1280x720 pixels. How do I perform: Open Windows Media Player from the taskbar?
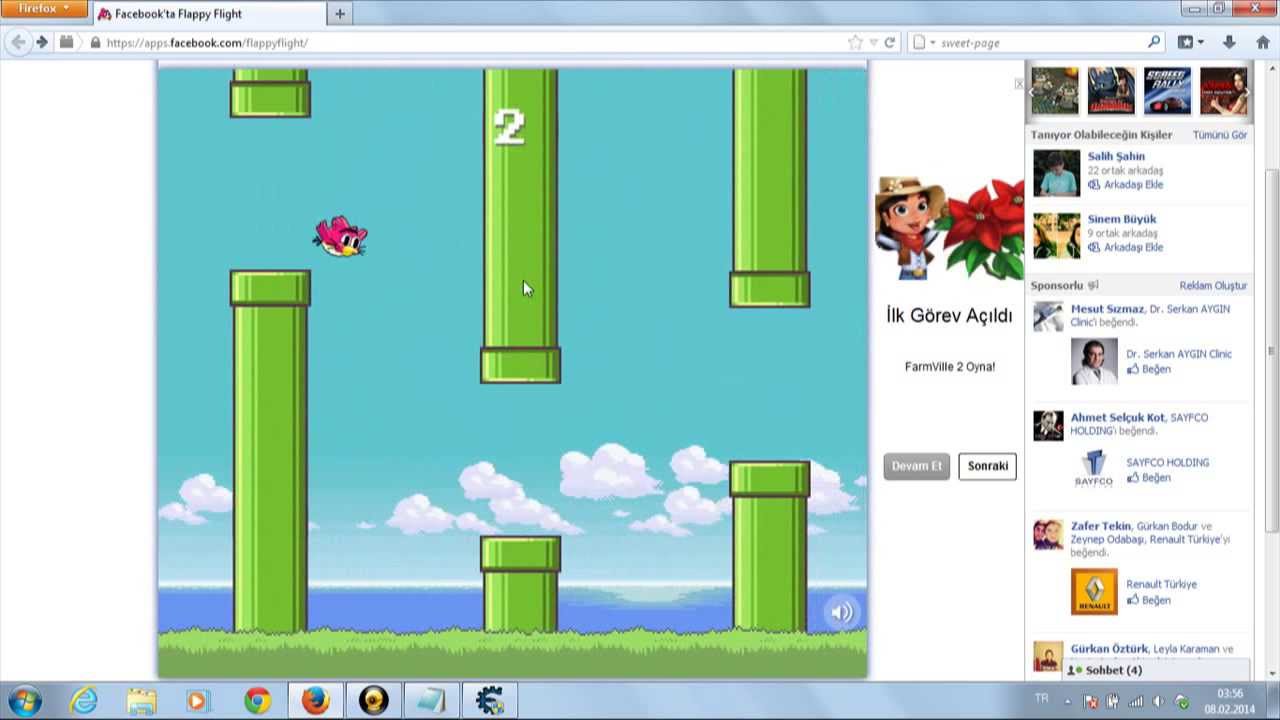tap(198, 700)
